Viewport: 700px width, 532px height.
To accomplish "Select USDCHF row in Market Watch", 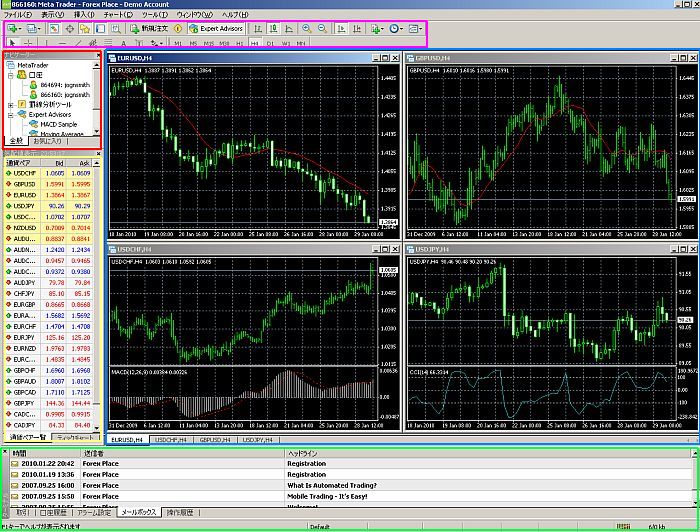I will click(48, 173).
